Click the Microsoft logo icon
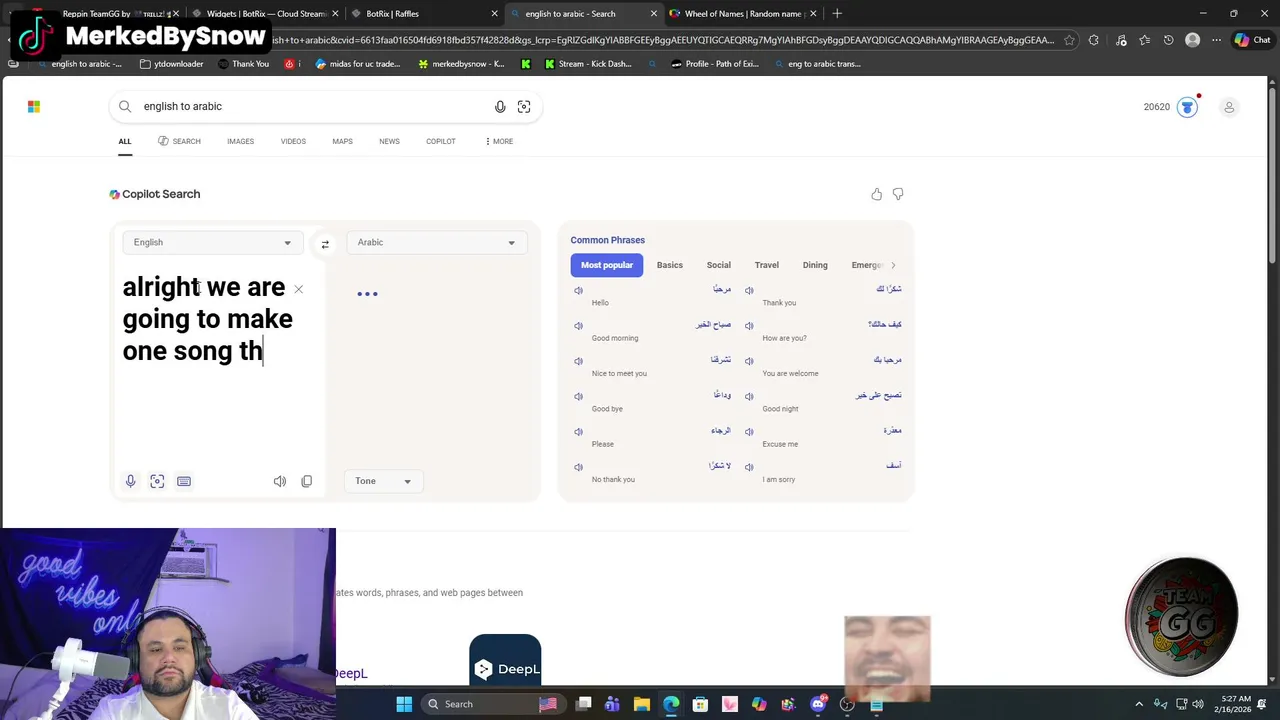The width and height of the screenshot is (1280, 720). (34, 107)
